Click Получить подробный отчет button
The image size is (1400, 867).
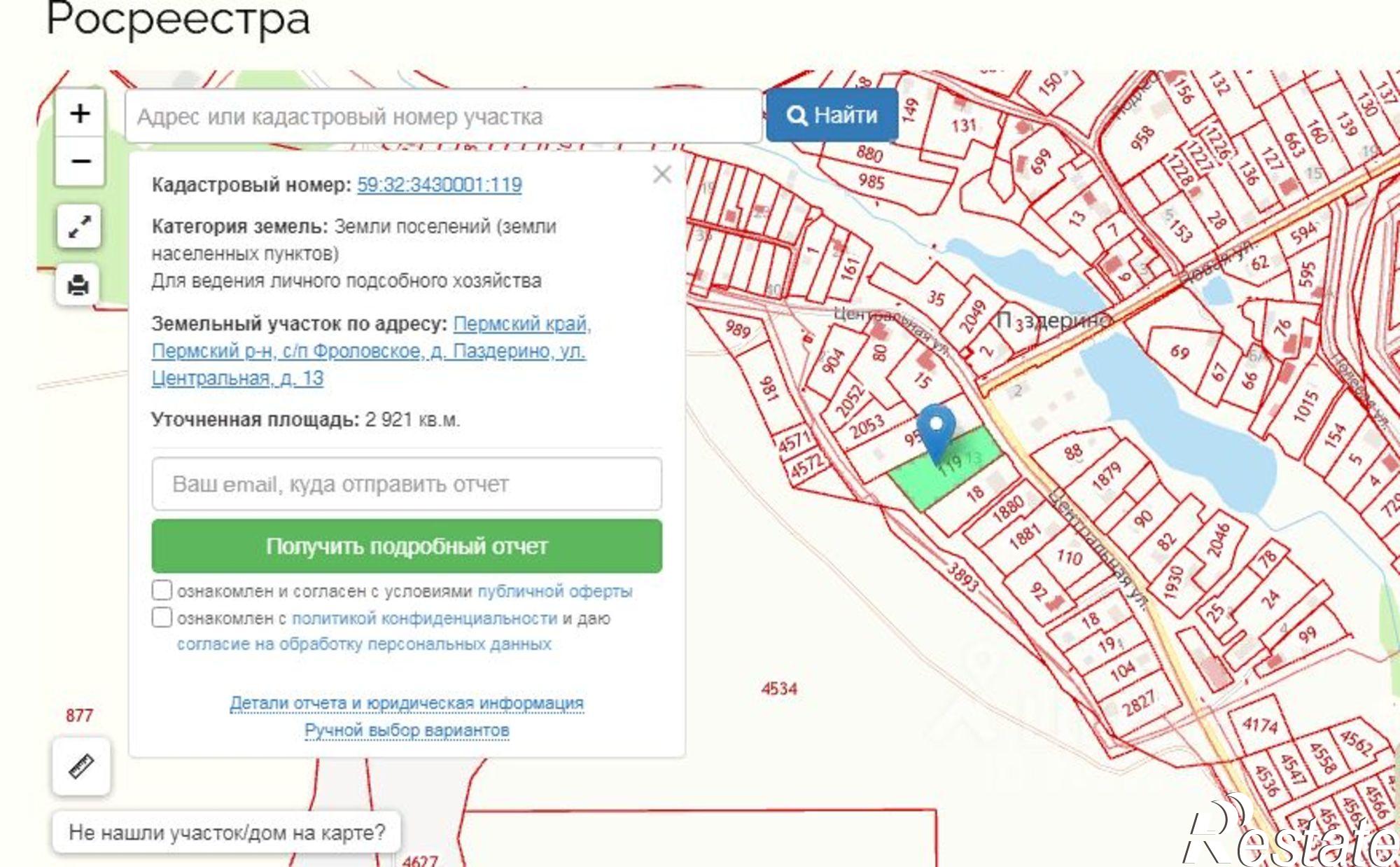click(407, 546)
